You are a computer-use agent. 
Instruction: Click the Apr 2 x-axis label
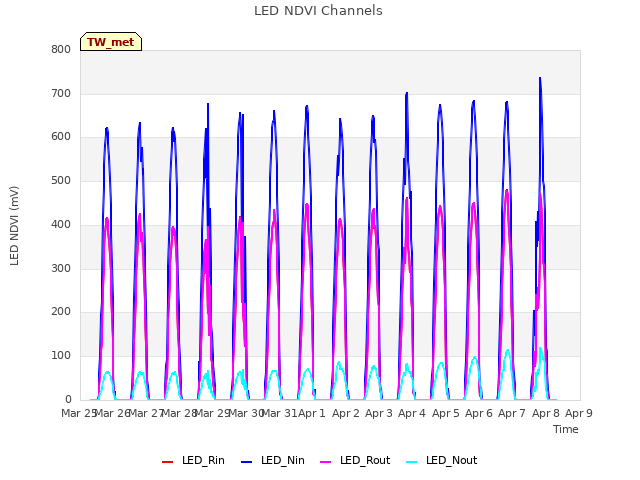pyautogui.click(x=346, y=413)
